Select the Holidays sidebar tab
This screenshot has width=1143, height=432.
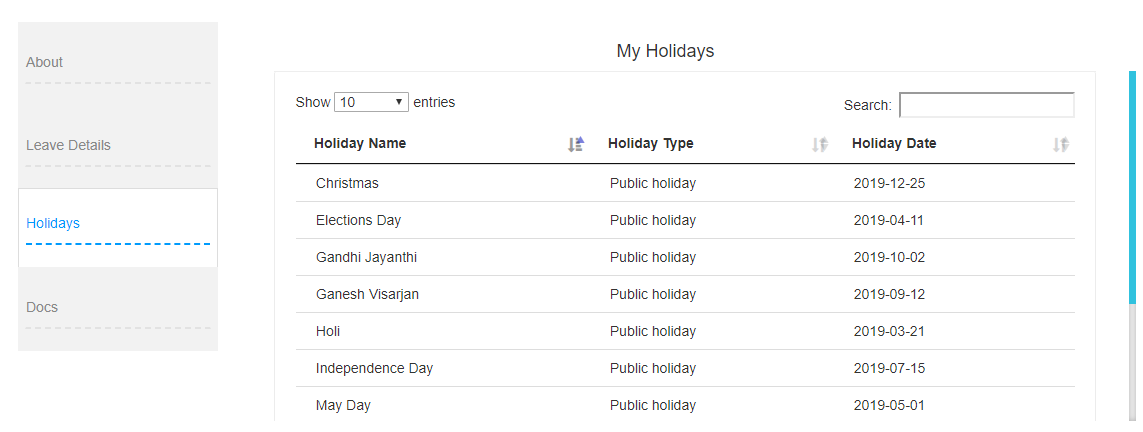coord(53,223)
